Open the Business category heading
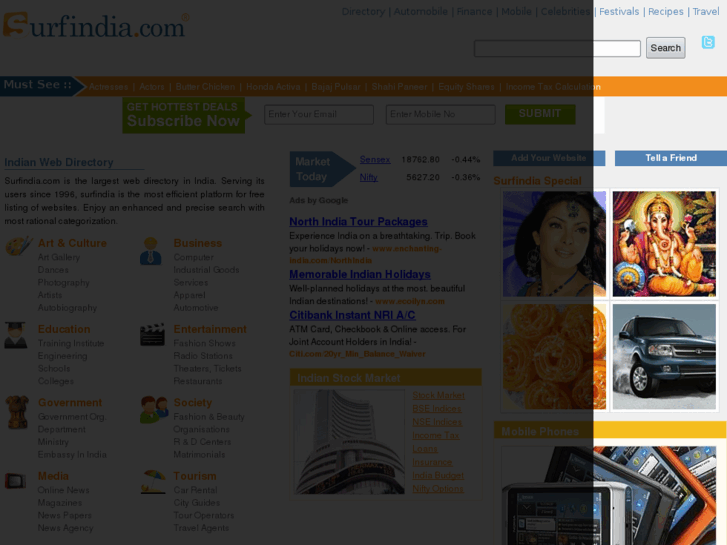 click(x=198, y=243)
